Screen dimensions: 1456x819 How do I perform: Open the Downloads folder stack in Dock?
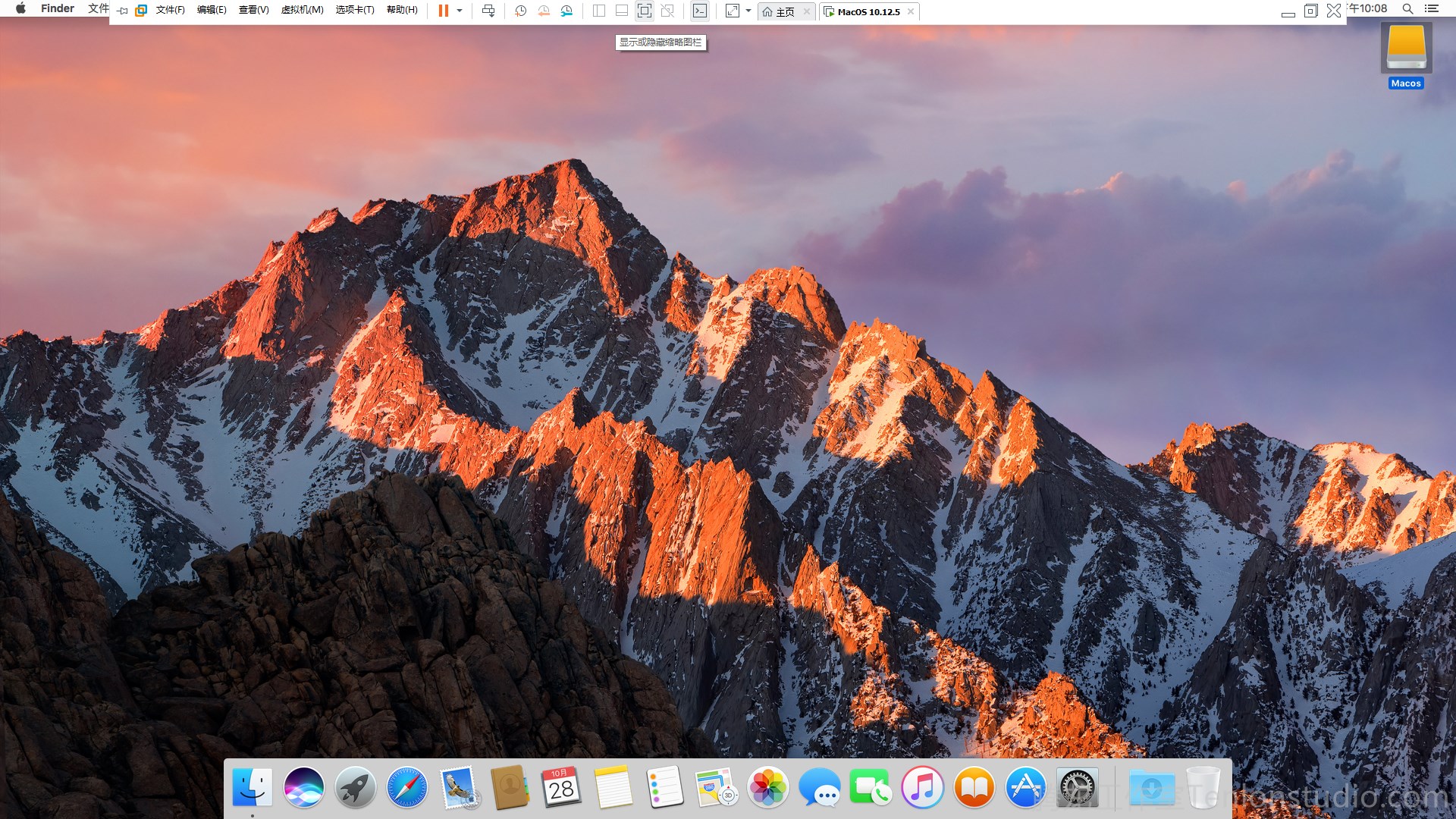pos(1152,787)
